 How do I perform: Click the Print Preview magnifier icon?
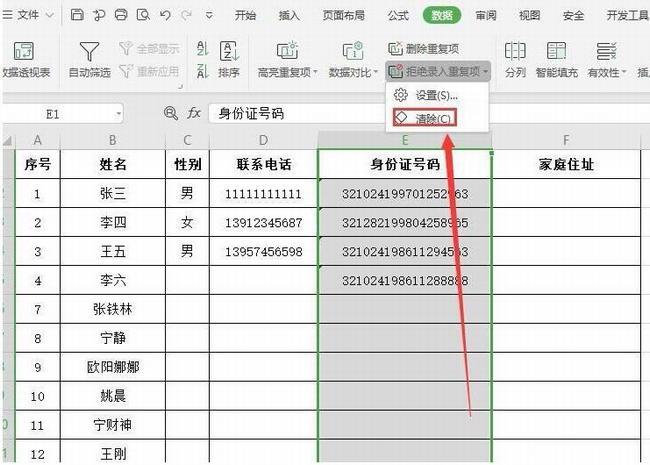pos(143,15)
